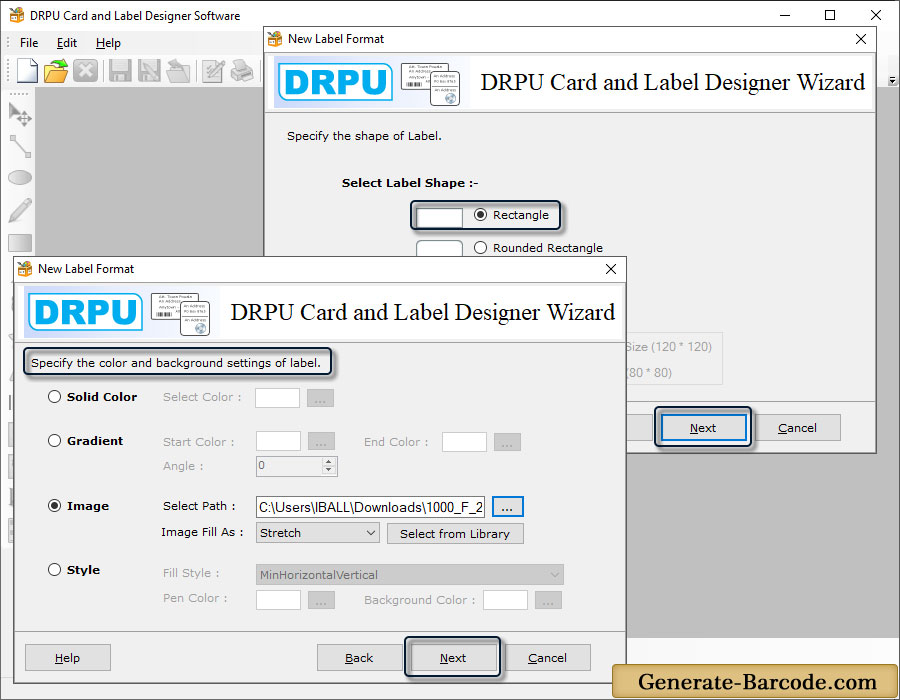Viewport: 900px width, 700px height.
Task: Click the greyed-out close document X icon
Action: click(x=86, y=71)
